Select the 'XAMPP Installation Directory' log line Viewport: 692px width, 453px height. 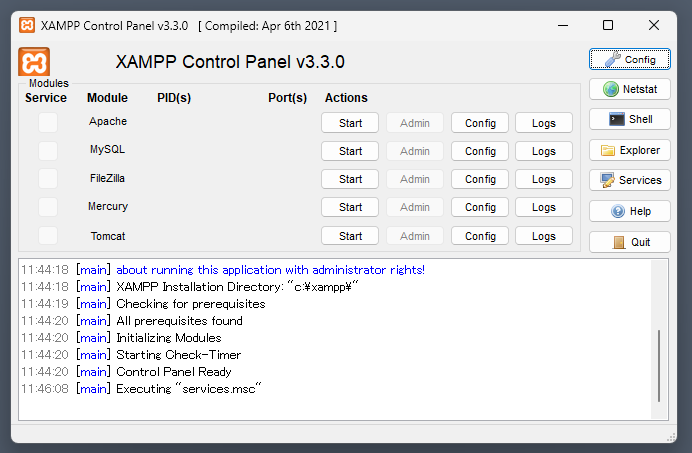[x=190, y=287]
